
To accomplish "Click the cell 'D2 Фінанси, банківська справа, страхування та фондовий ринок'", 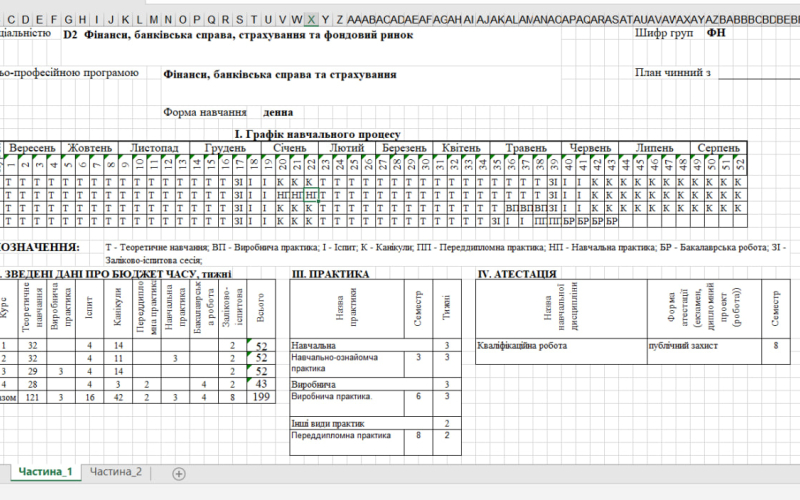I will (x=238, y=35).
